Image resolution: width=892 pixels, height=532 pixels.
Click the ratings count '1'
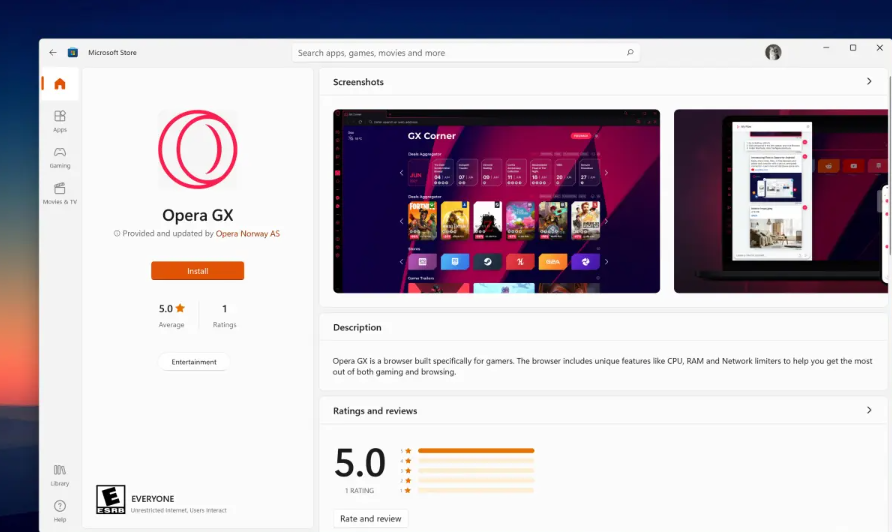224,308
